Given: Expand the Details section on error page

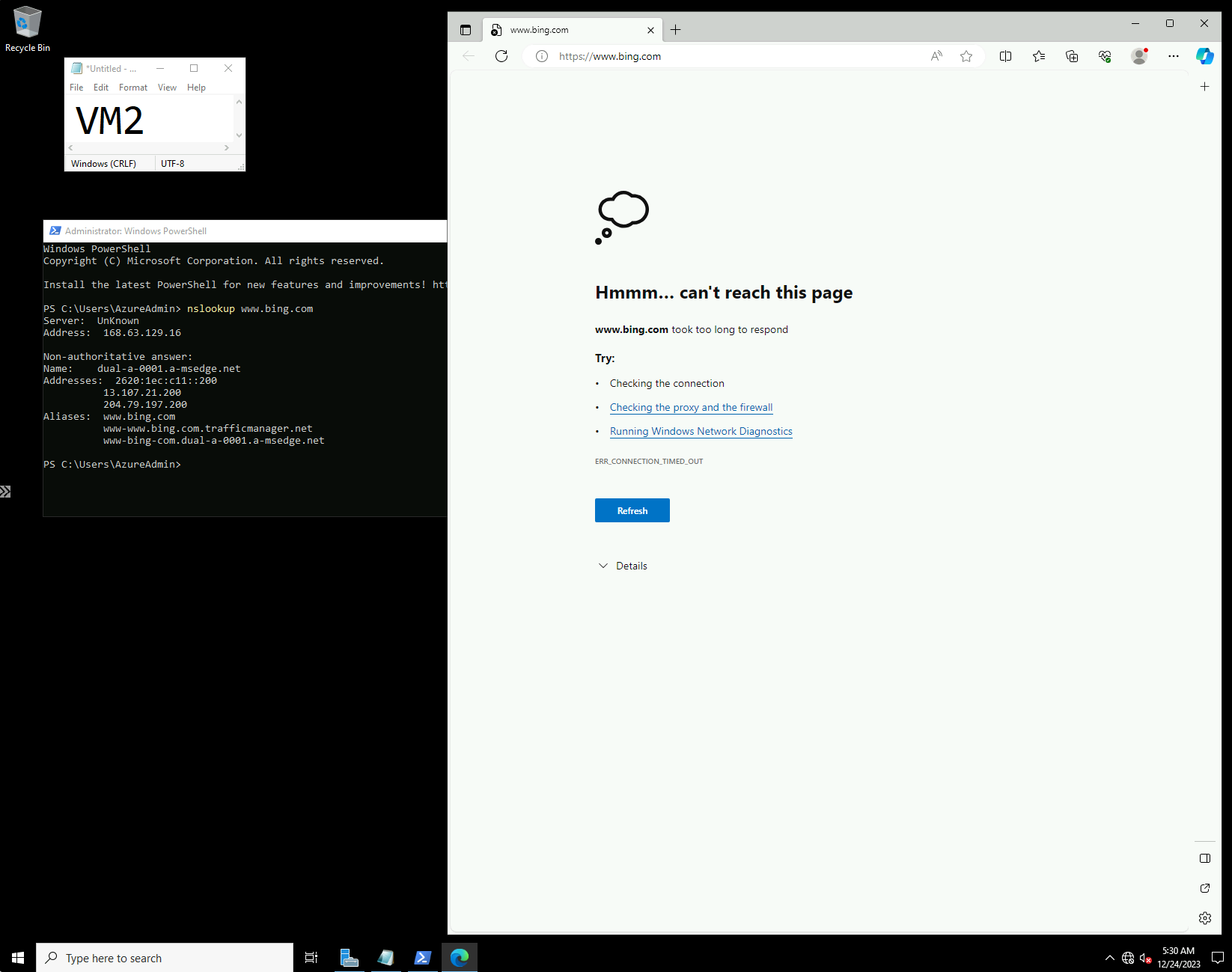Looking at the screenshot, I should pyautogui.click(x=623, y=566).
